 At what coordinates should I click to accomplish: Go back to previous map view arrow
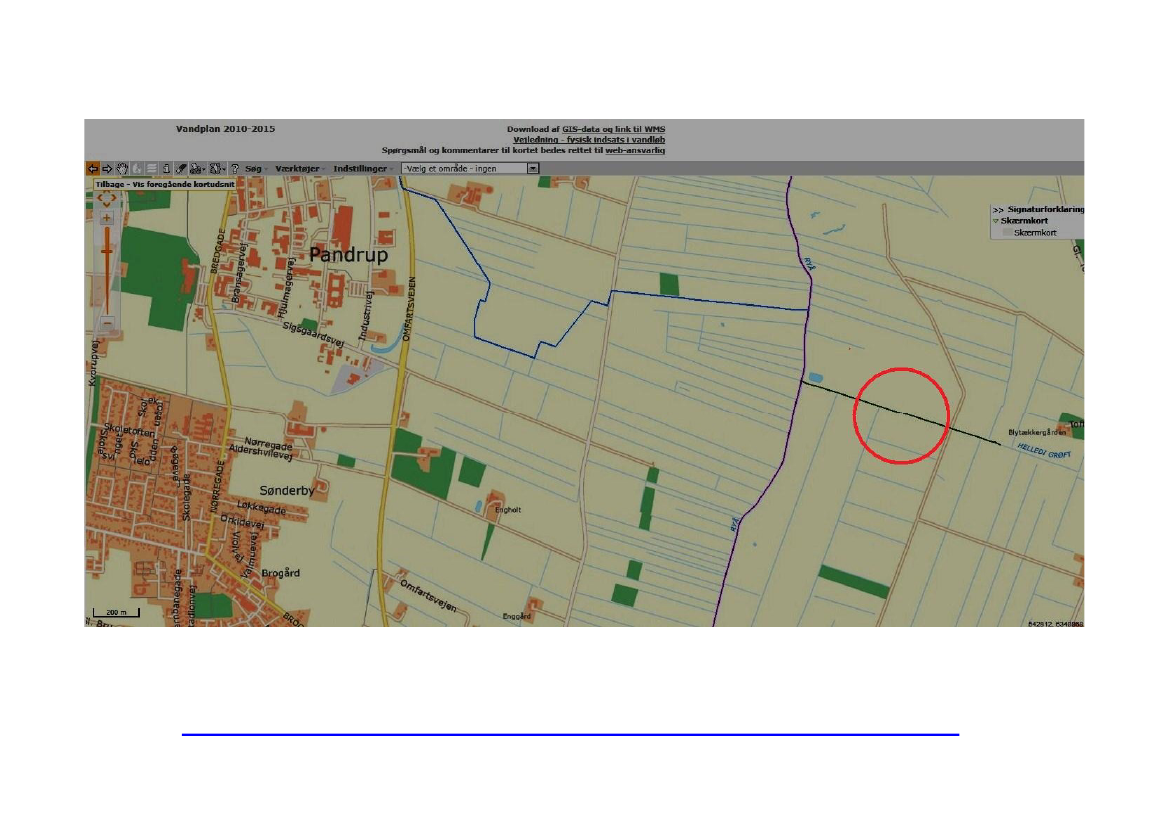[92, 169]
